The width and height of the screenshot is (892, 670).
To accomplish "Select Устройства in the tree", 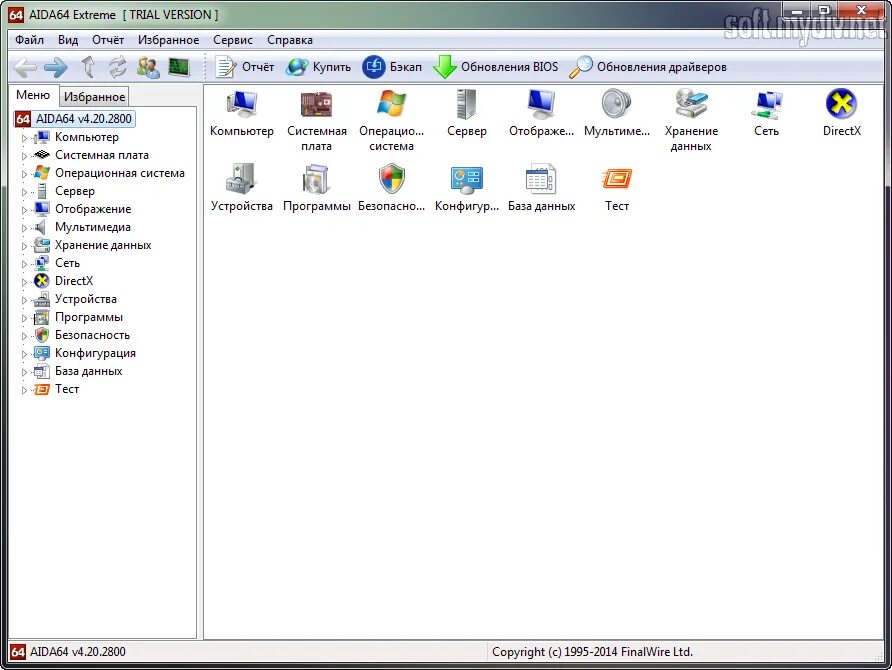I will [x=85, y=299].
